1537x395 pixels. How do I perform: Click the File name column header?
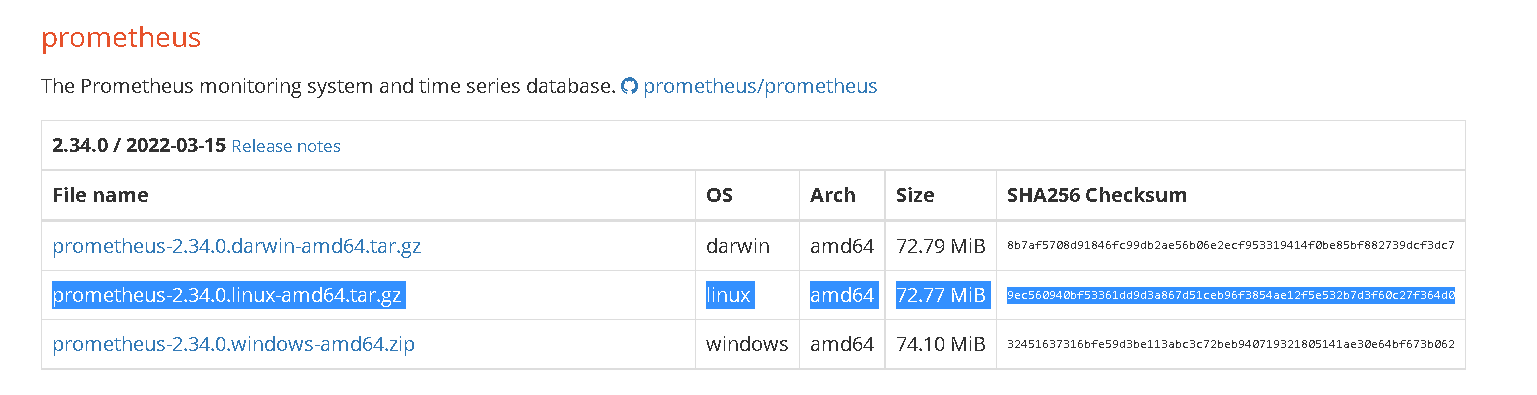(100, 195)
